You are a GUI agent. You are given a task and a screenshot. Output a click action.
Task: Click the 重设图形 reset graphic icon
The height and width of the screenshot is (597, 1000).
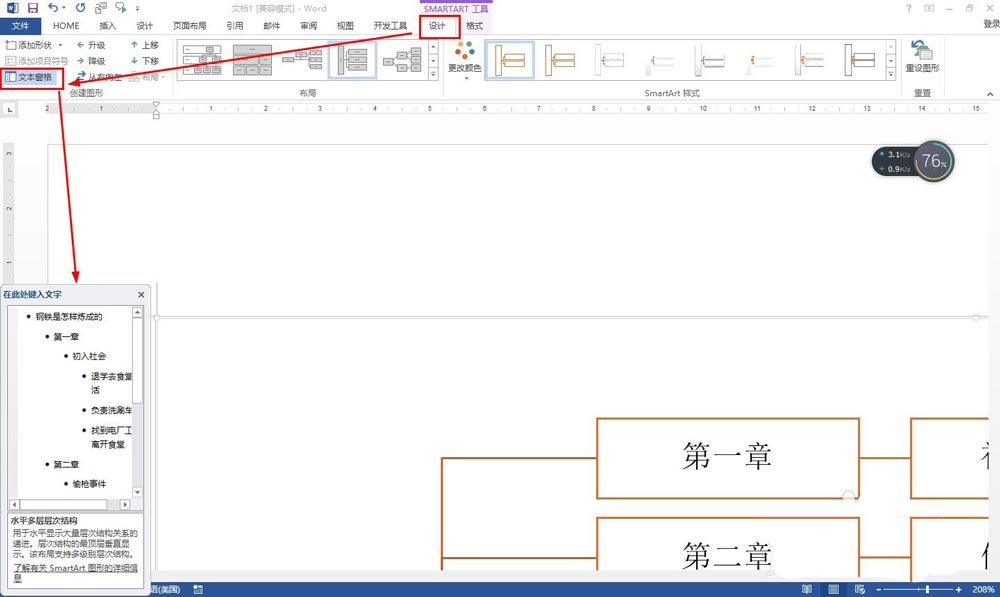pos(921,56)
